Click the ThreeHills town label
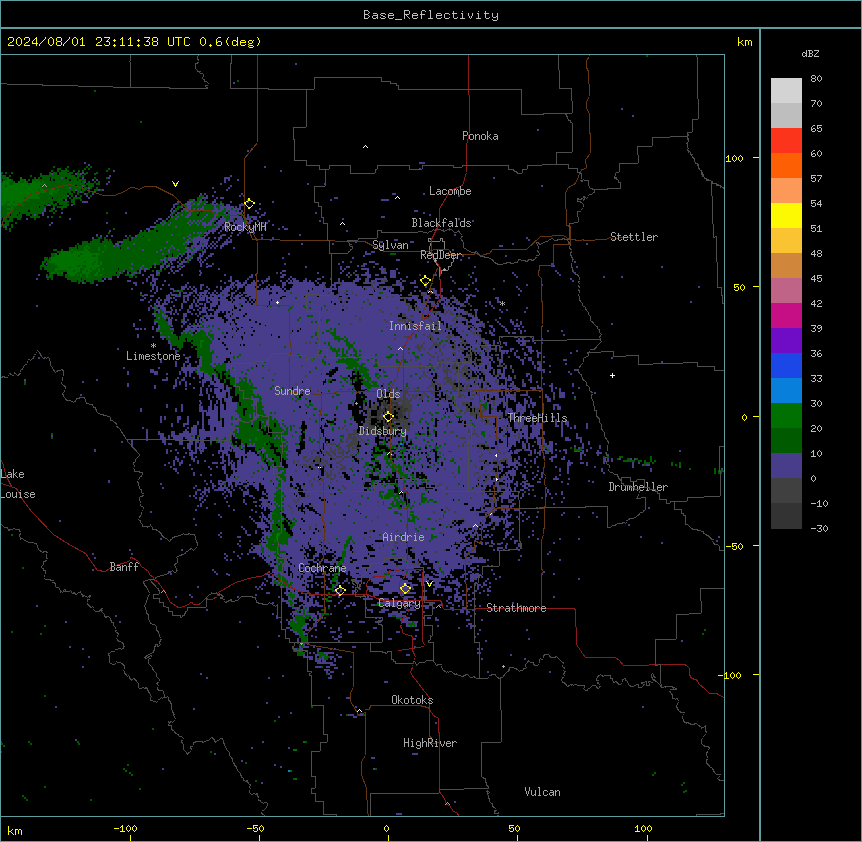 point(537,418)
